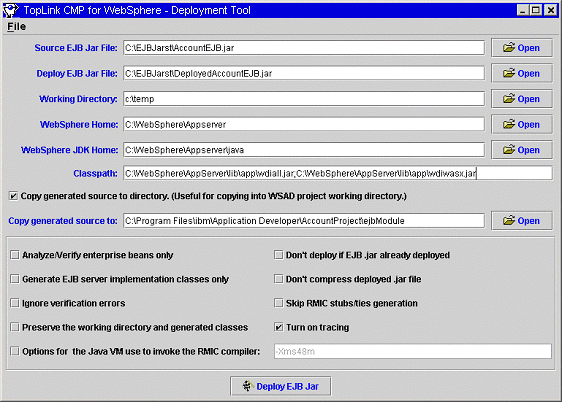
Task: Close the Deployment Tool window
Action: (550, 10)
